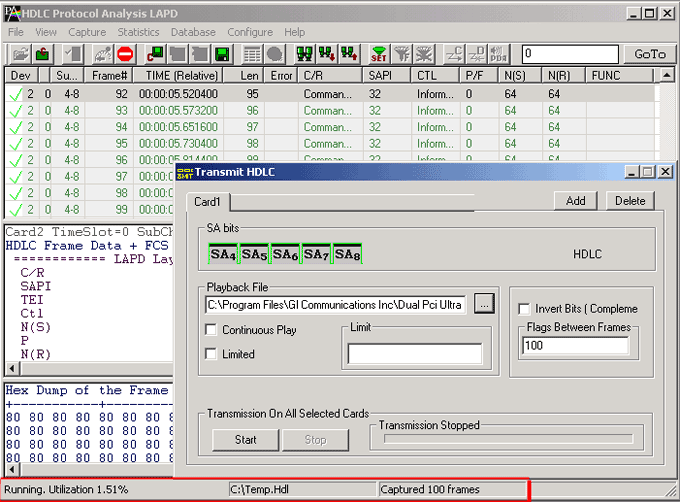Click the browse '...' button for Playback File
Viewport: 680px width, 502px height.
click(x=484, y=304)
